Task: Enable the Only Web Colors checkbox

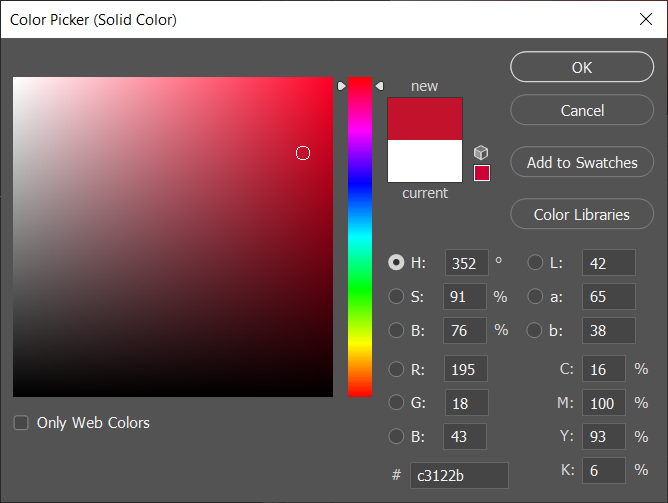Action: 21,423
